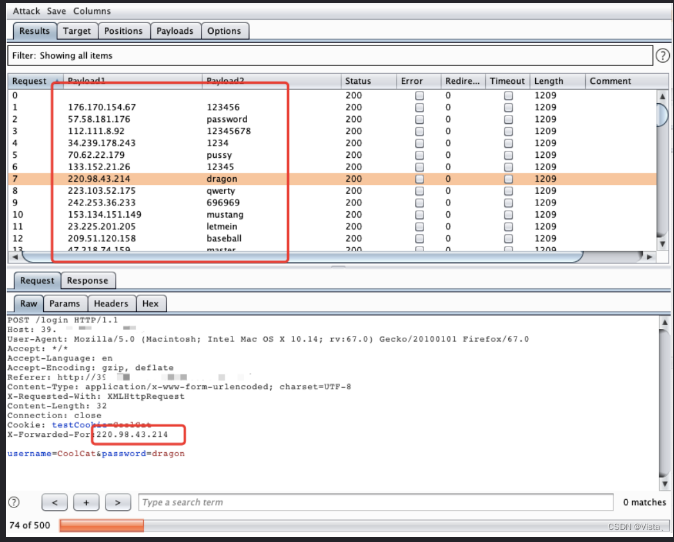This screenshot has width=674, height=542.
Task: Switch to the Raw view tab
Action: pos(29,303)
